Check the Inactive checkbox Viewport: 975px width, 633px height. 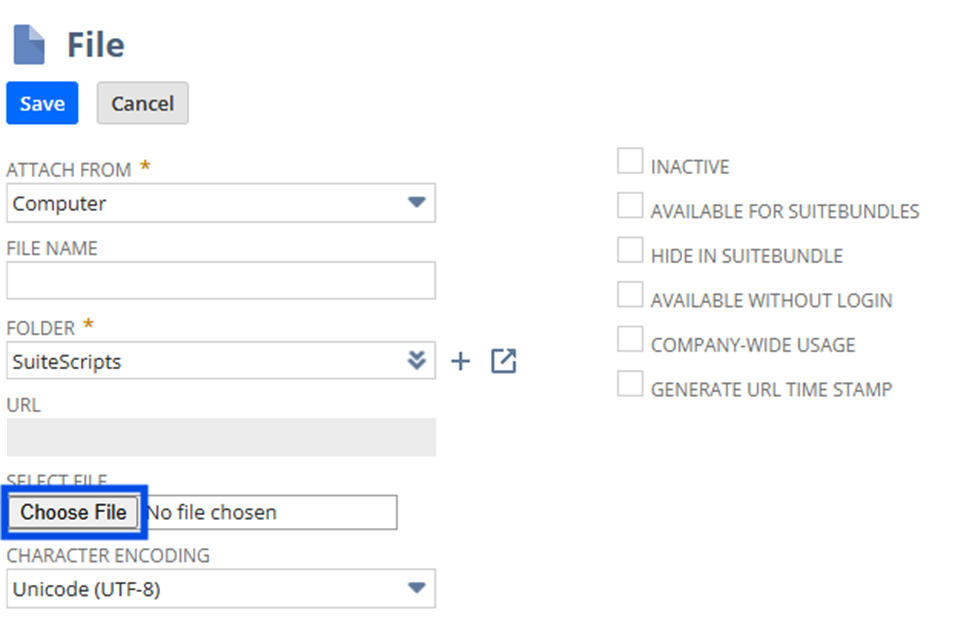[630, 161]
